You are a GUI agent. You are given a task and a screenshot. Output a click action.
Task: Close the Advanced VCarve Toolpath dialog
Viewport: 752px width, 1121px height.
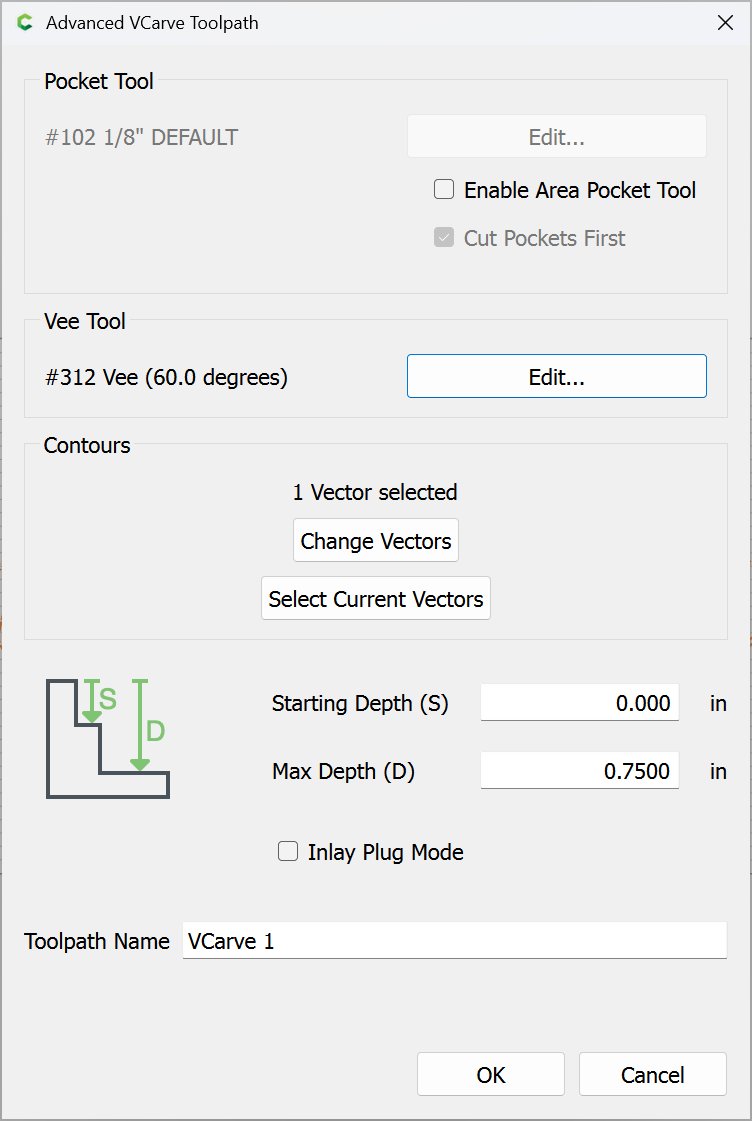725,23
